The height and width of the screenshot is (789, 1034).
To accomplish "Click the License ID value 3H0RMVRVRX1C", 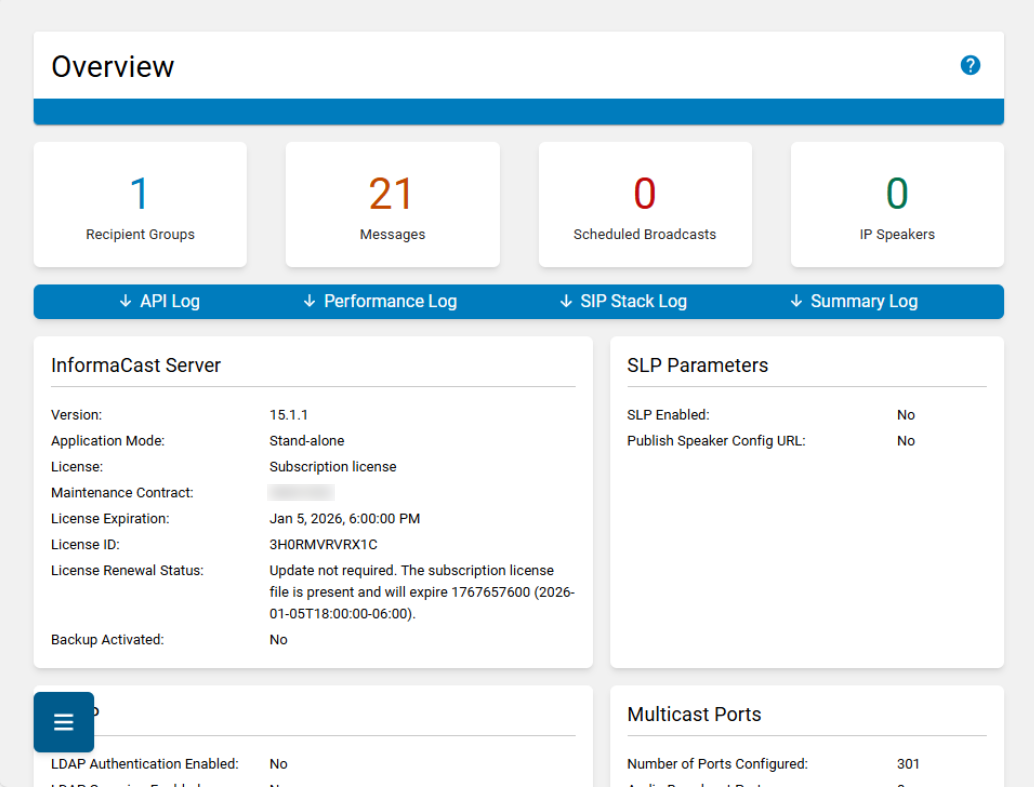I will click(x=323, y=544).
